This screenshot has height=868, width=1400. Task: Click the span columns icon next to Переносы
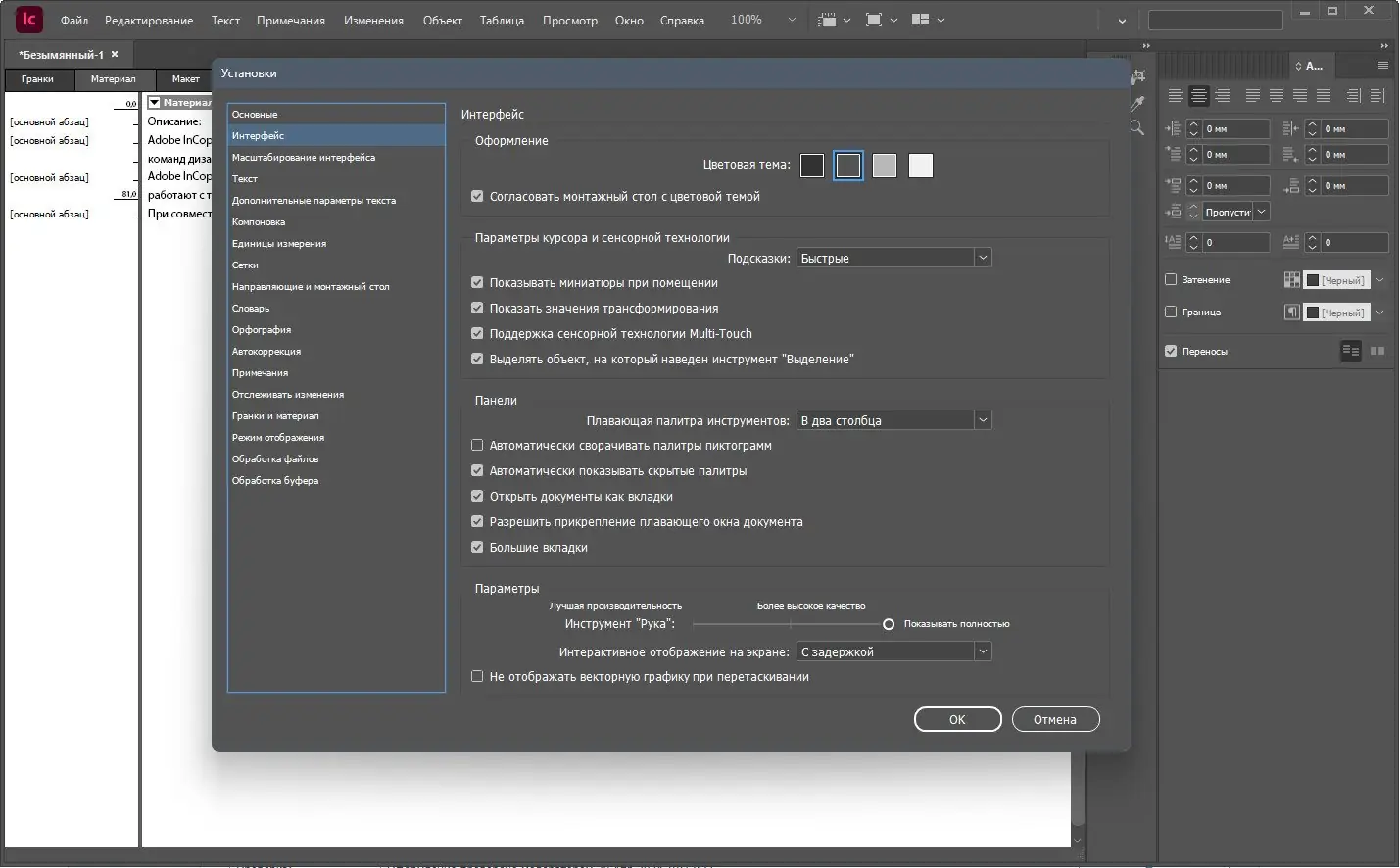click(1351, 351)
